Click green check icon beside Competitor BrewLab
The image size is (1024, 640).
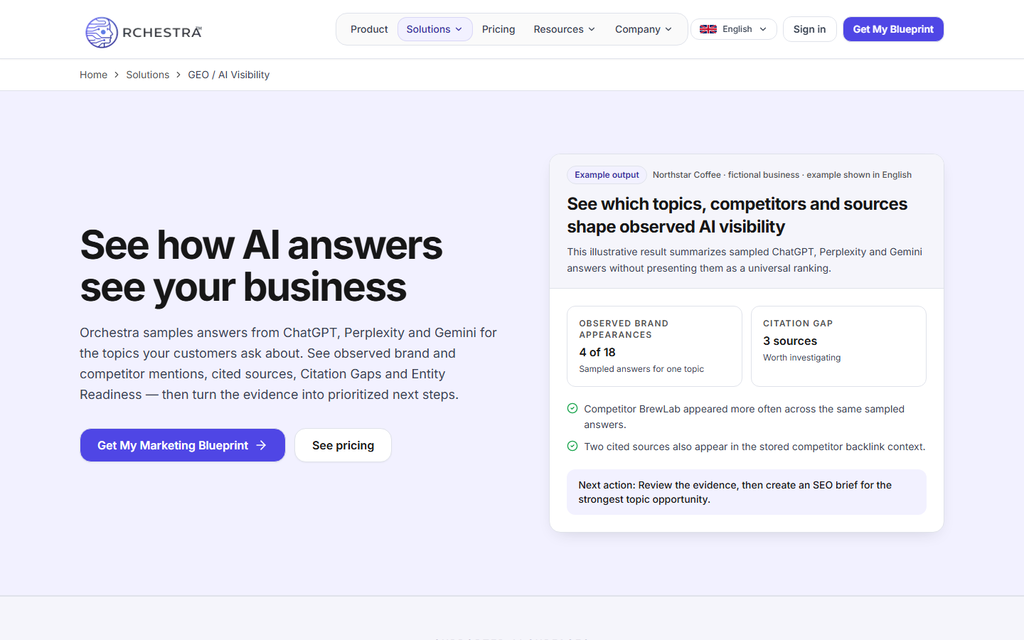click(x=572, y=409)
